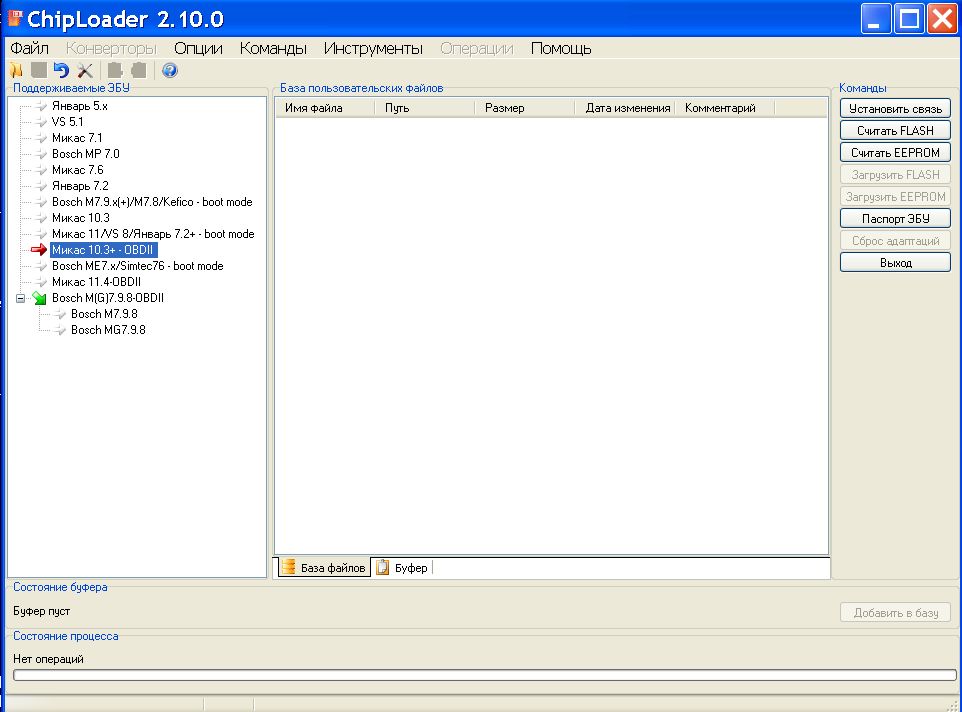This screenshot has height=712, width=962.
Task: Select the Bosch MG7.9.8 child item
Action: [109, 330]
